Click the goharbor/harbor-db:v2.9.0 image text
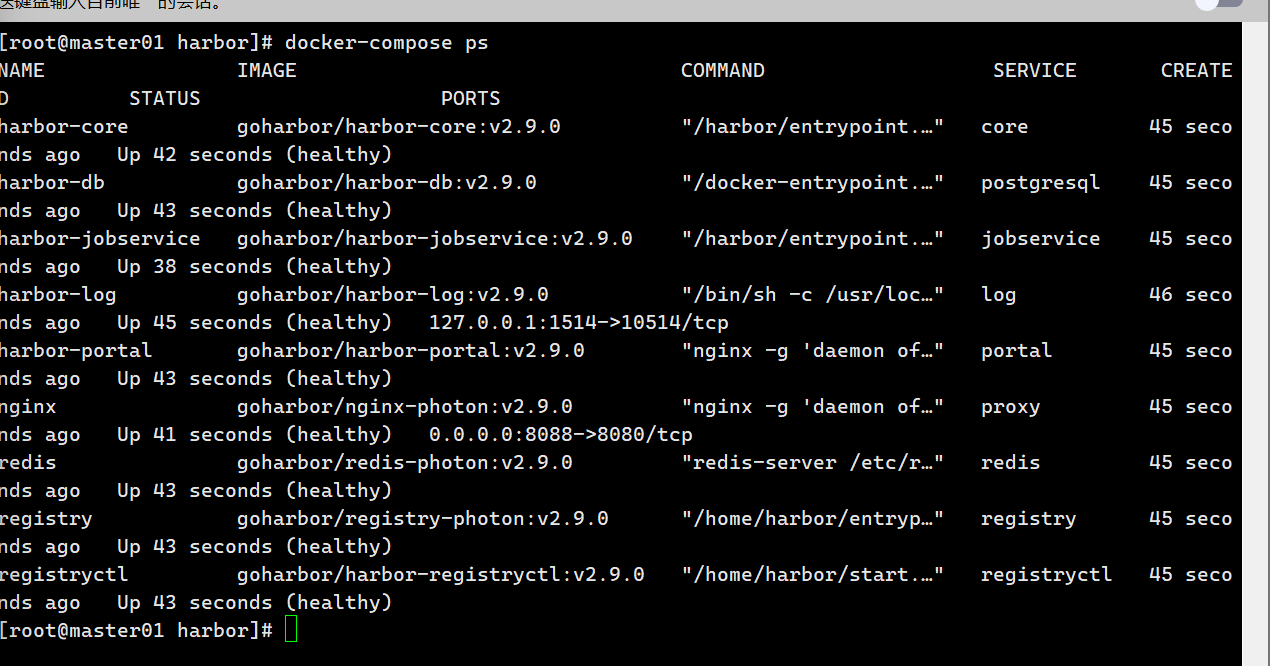Image resolution: width=1270 pixels, height=666 pixels. 387,183
